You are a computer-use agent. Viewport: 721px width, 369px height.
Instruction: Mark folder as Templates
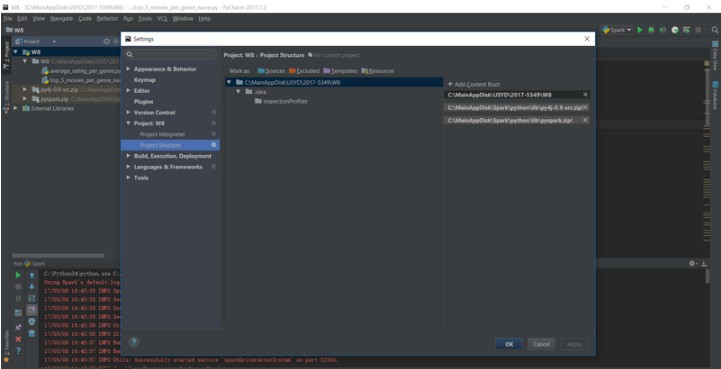click(340, 71)
